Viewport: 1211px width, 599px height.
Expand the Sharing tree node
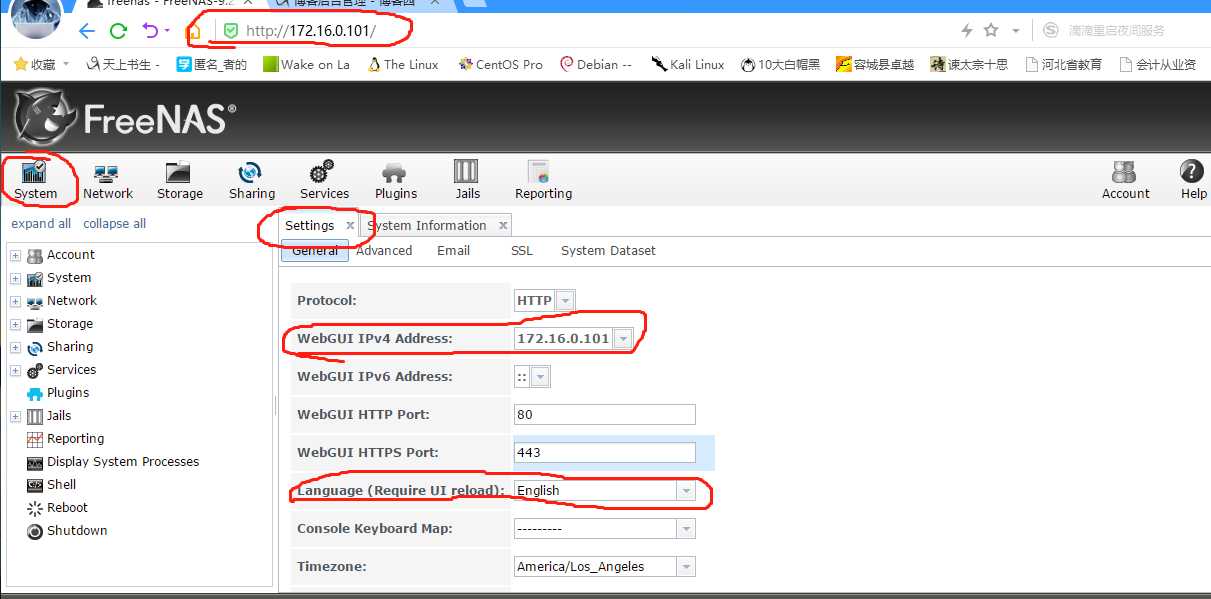[x=15, y=347]
